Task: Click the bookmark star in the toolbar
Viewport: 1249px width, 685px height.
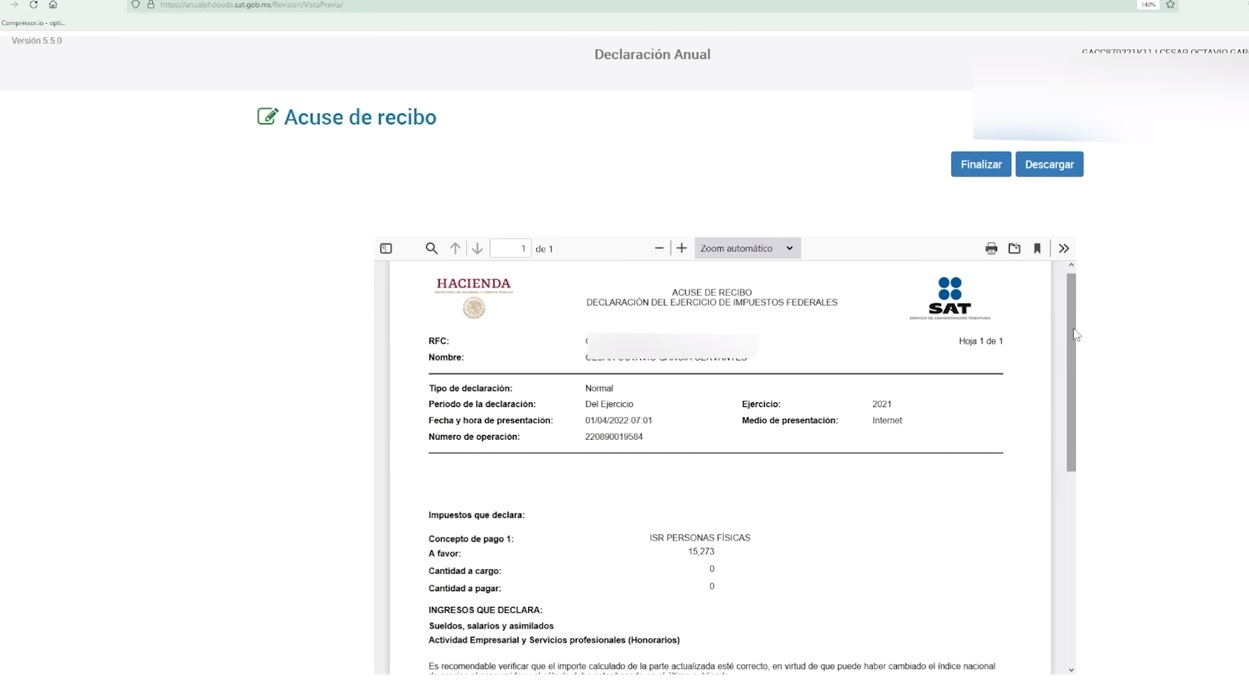Action: [x=1170, y=4]
